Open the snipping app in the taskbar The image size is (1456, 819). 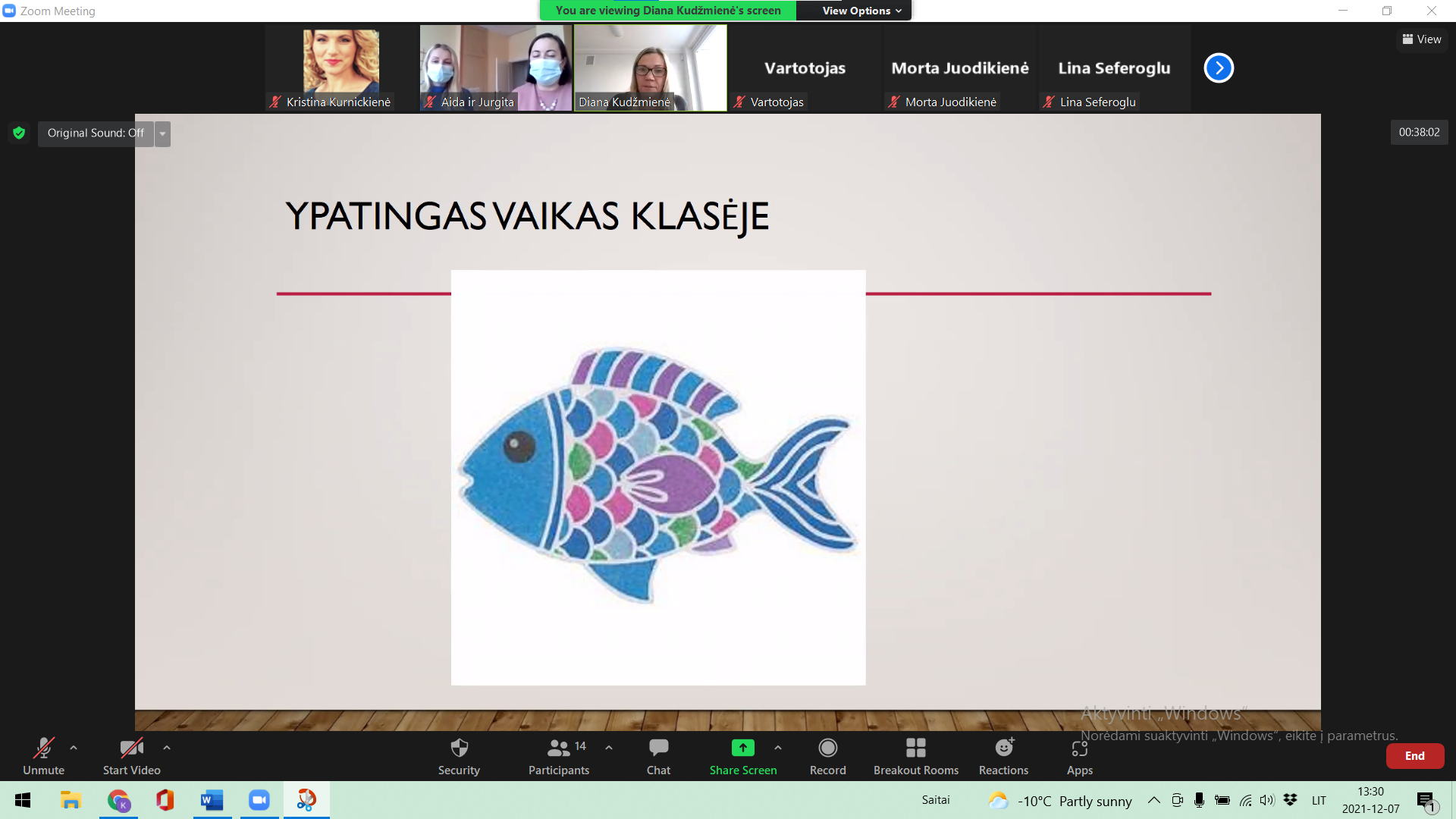(306, 800)
